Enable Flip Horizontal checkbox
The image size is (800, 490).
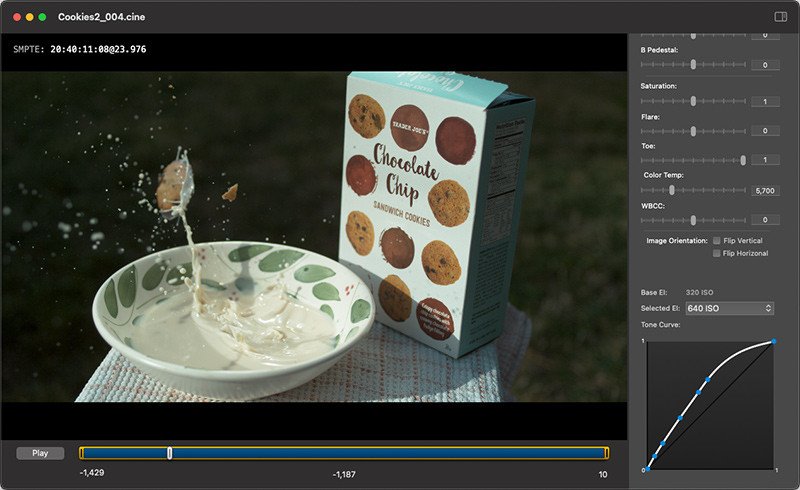point(717,253)
